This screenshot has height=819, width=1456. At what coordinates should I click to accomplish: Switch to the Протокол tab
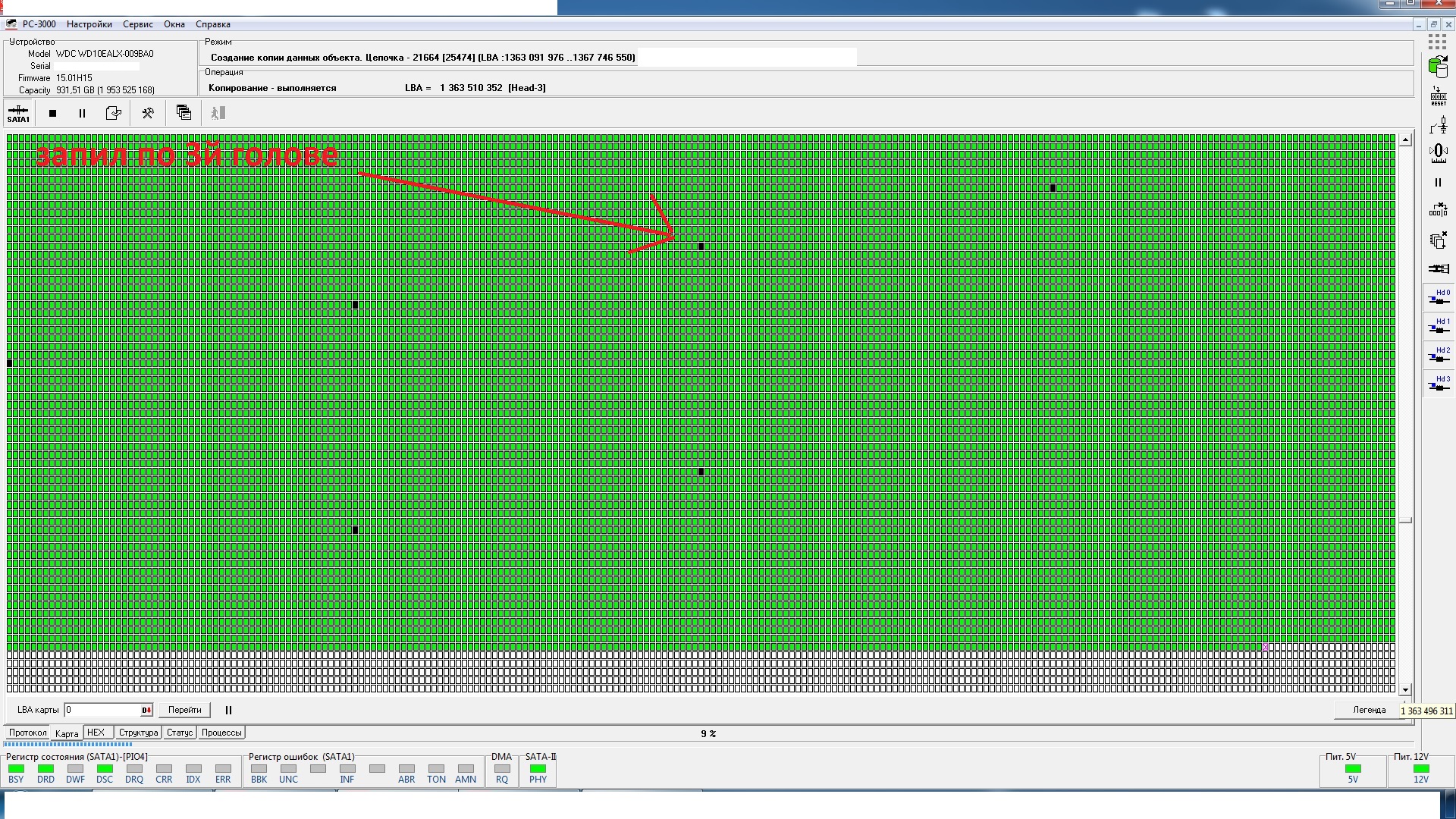coord(28,733)
